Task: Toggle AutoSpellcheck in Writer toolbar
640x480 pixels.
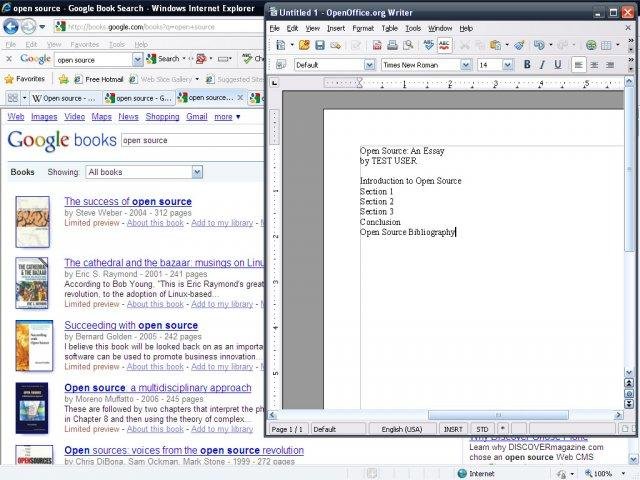Action: pyautogui.click(x=444, y=45)
